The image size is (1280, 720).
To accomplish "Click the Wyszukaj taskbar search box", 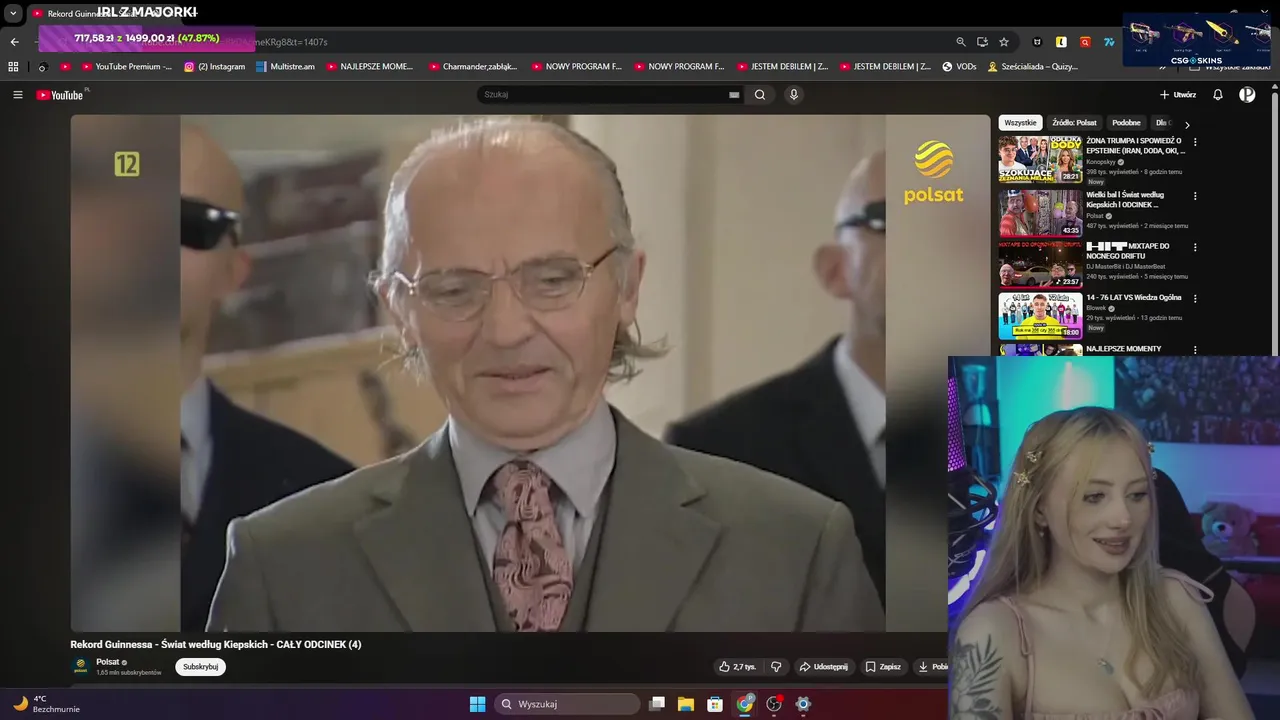I will tap(567, 704).
